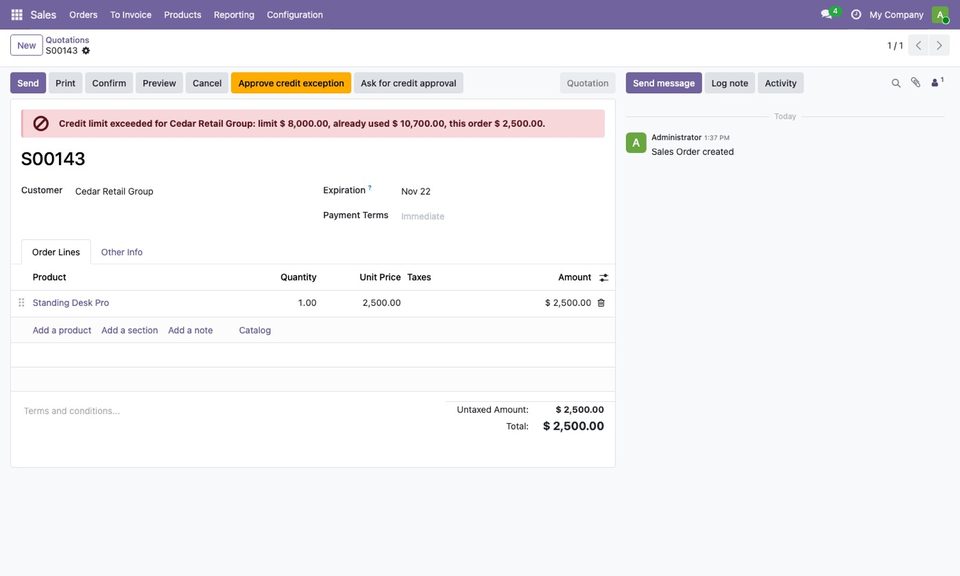
Task: Click the Sales app title
Action: [43, 15]
